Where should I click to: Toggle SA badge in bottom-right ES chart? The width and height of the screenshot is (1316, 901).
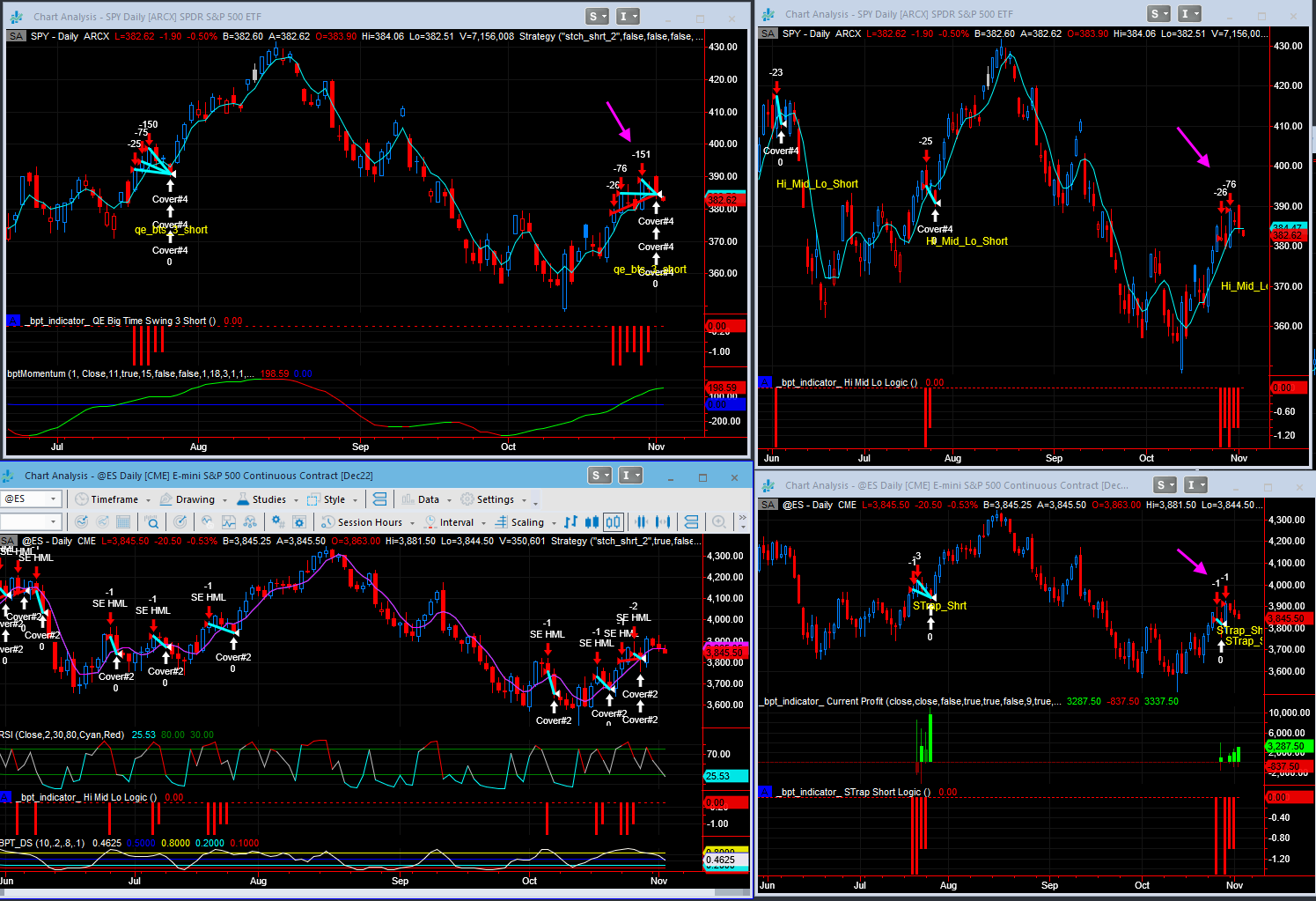pos(768,505)
